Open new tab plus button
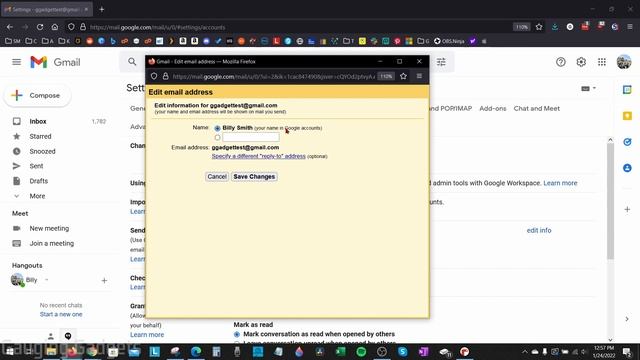This screenshot has width=640, height=360. point(102,9)
